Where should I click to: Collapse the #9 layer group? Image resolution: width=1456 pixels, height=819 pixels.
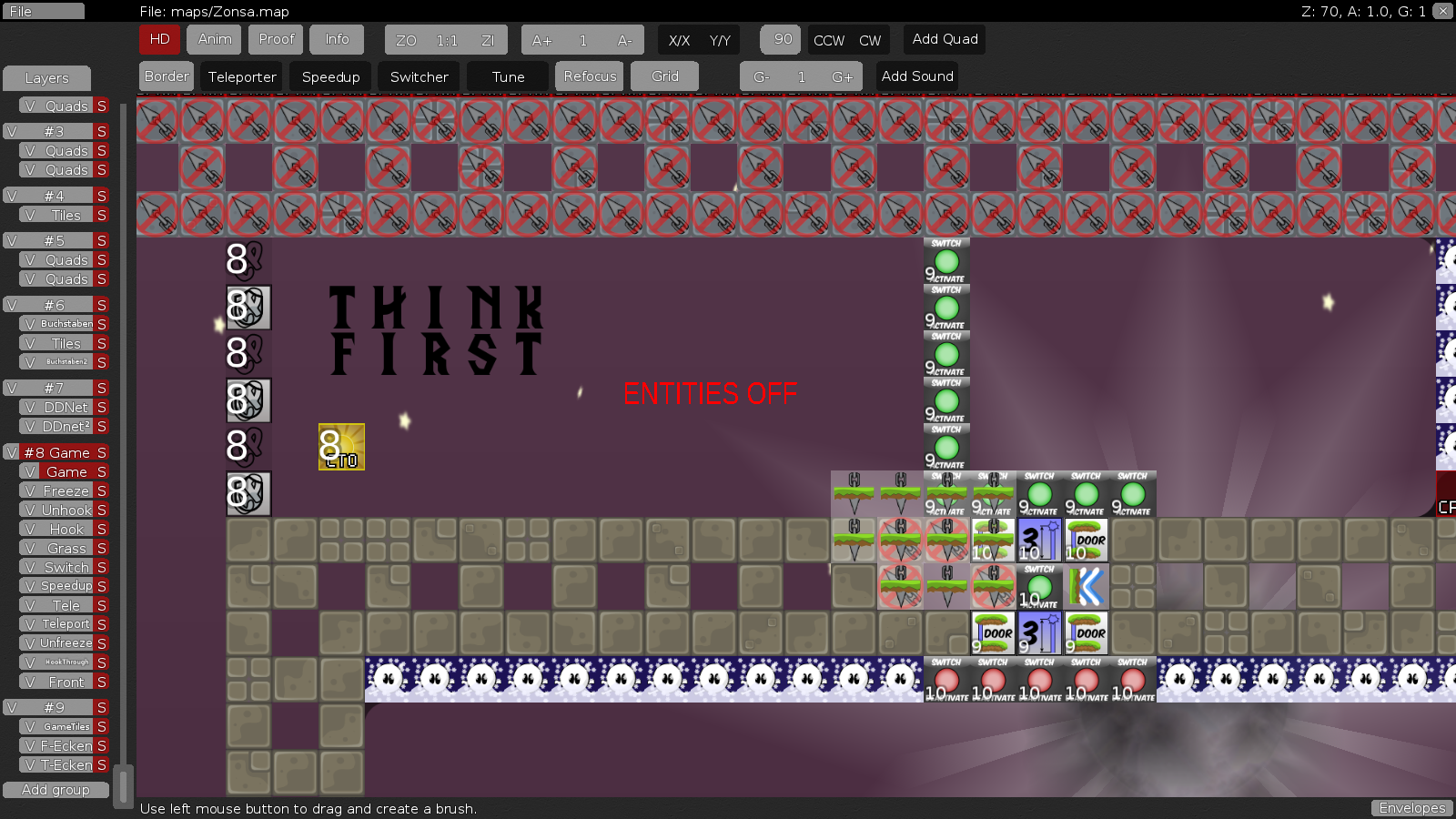55,707
